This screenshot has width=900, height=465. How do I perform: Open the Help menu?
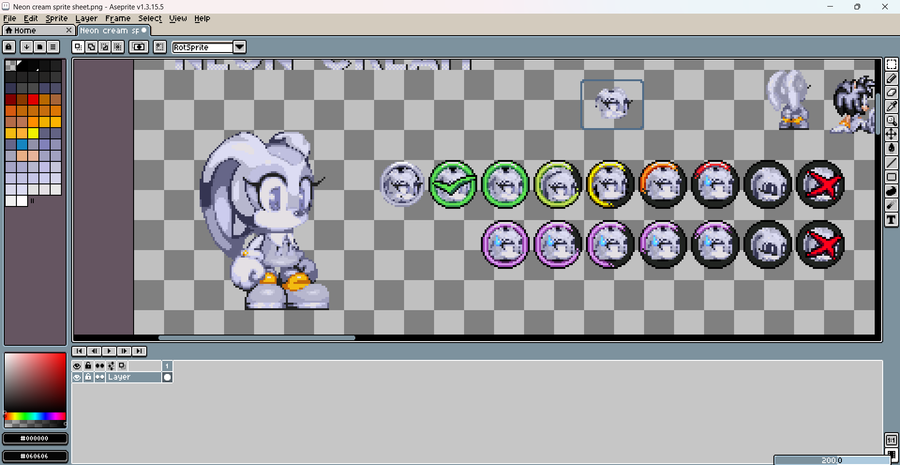click(x=202, y=18)
